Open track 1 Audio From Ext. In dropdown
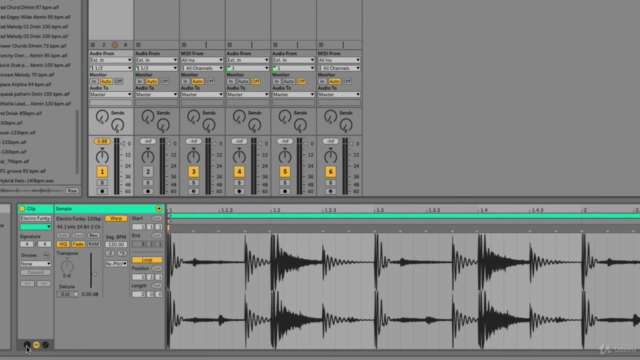 click(x=111, y=60)
